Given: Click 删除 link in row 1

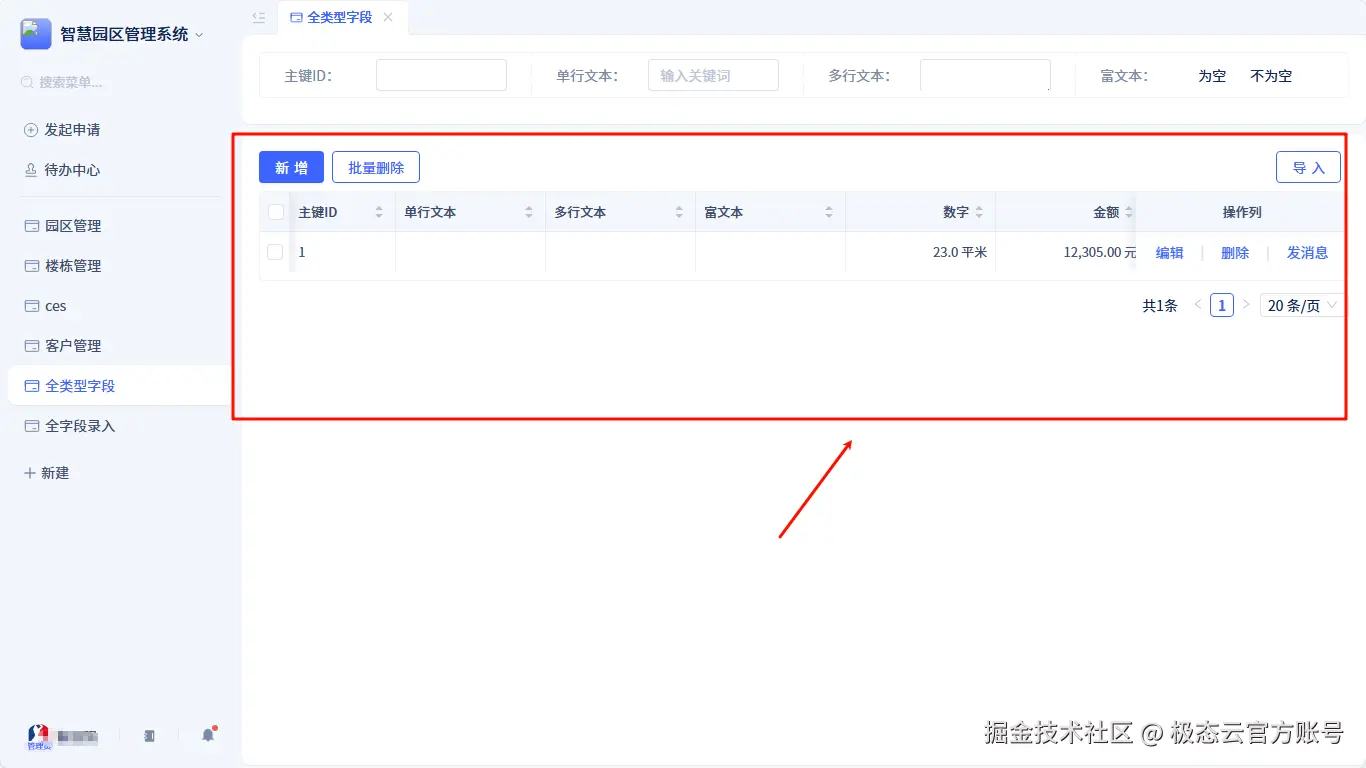Looking at the screenshot, I should point(1235,253).
